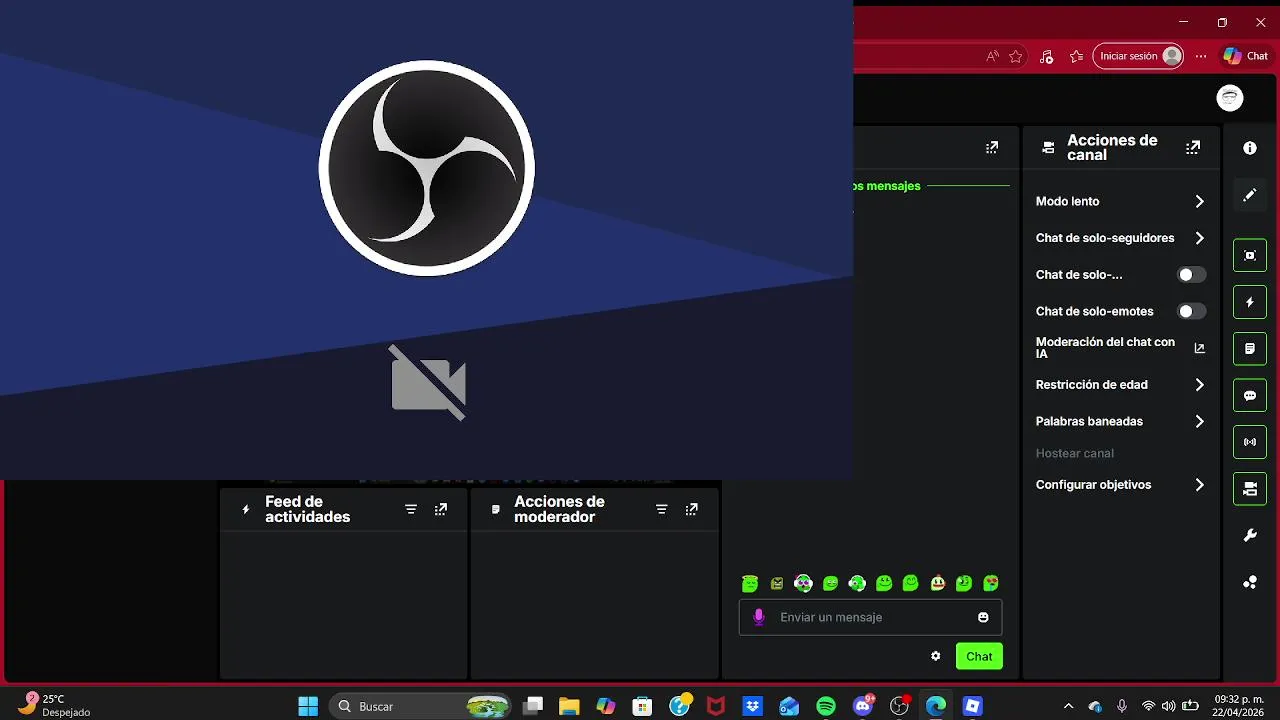Open Copilot Chat button in Edge
The image size is (1280, 720).
coord(1246,56)
